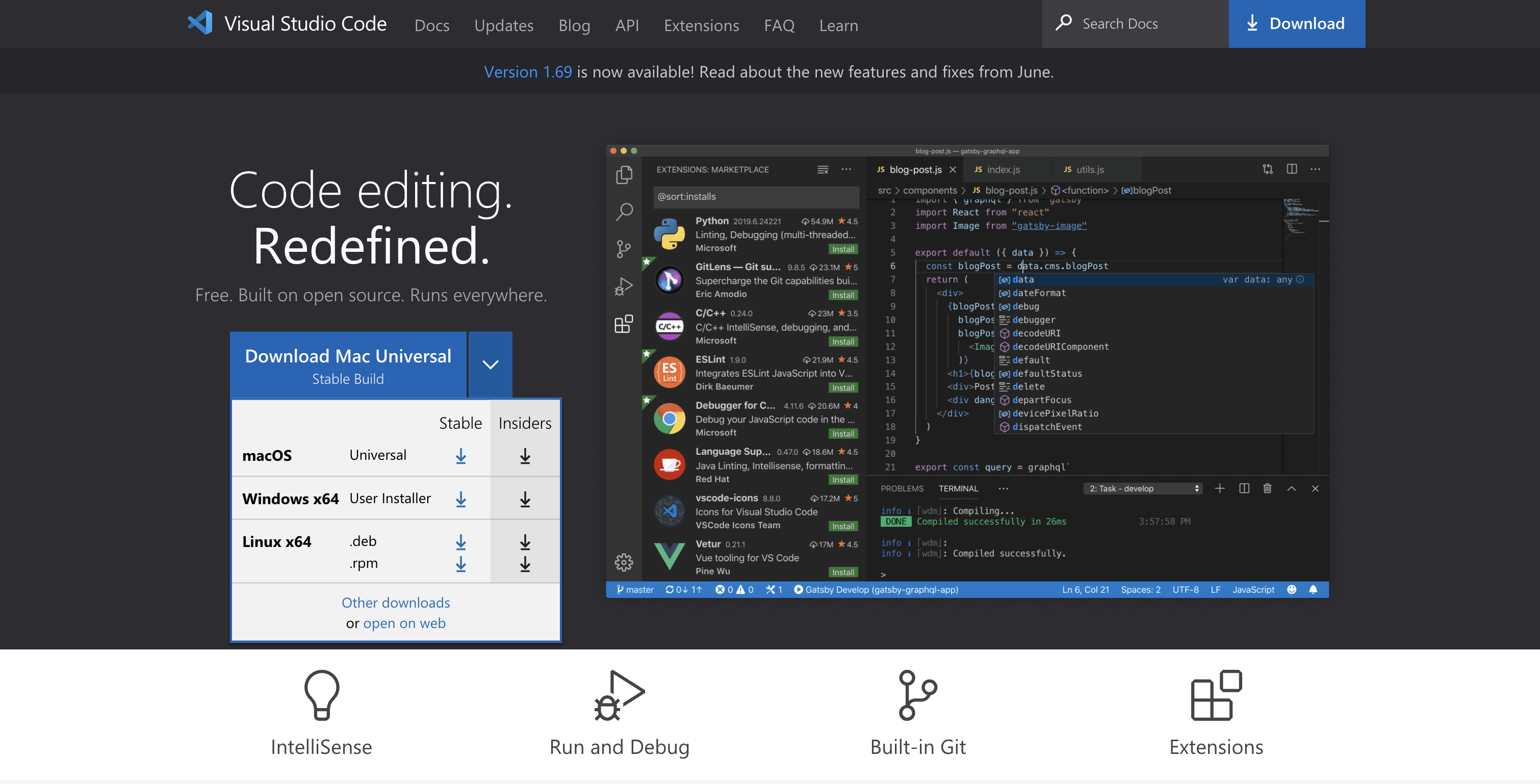Click the search magnifier icon in header
This screenshot has width=1540, height=784.
click(1064, 23)
